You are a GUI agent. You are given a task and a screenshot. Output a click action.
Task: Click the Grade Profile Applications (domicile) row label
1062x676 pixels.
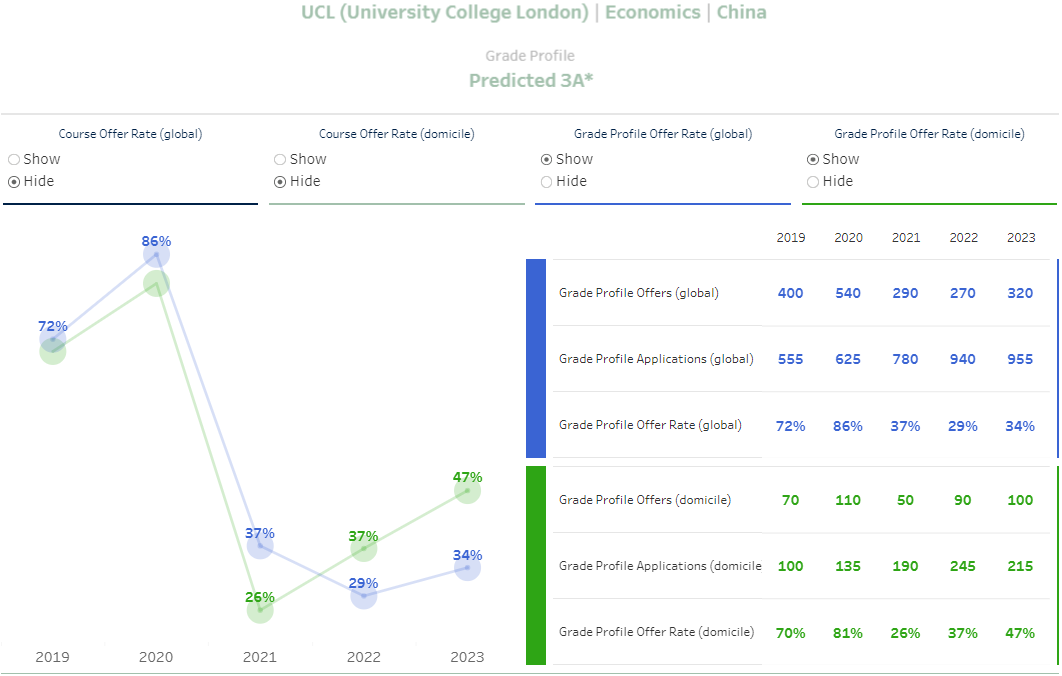point(660,566)
